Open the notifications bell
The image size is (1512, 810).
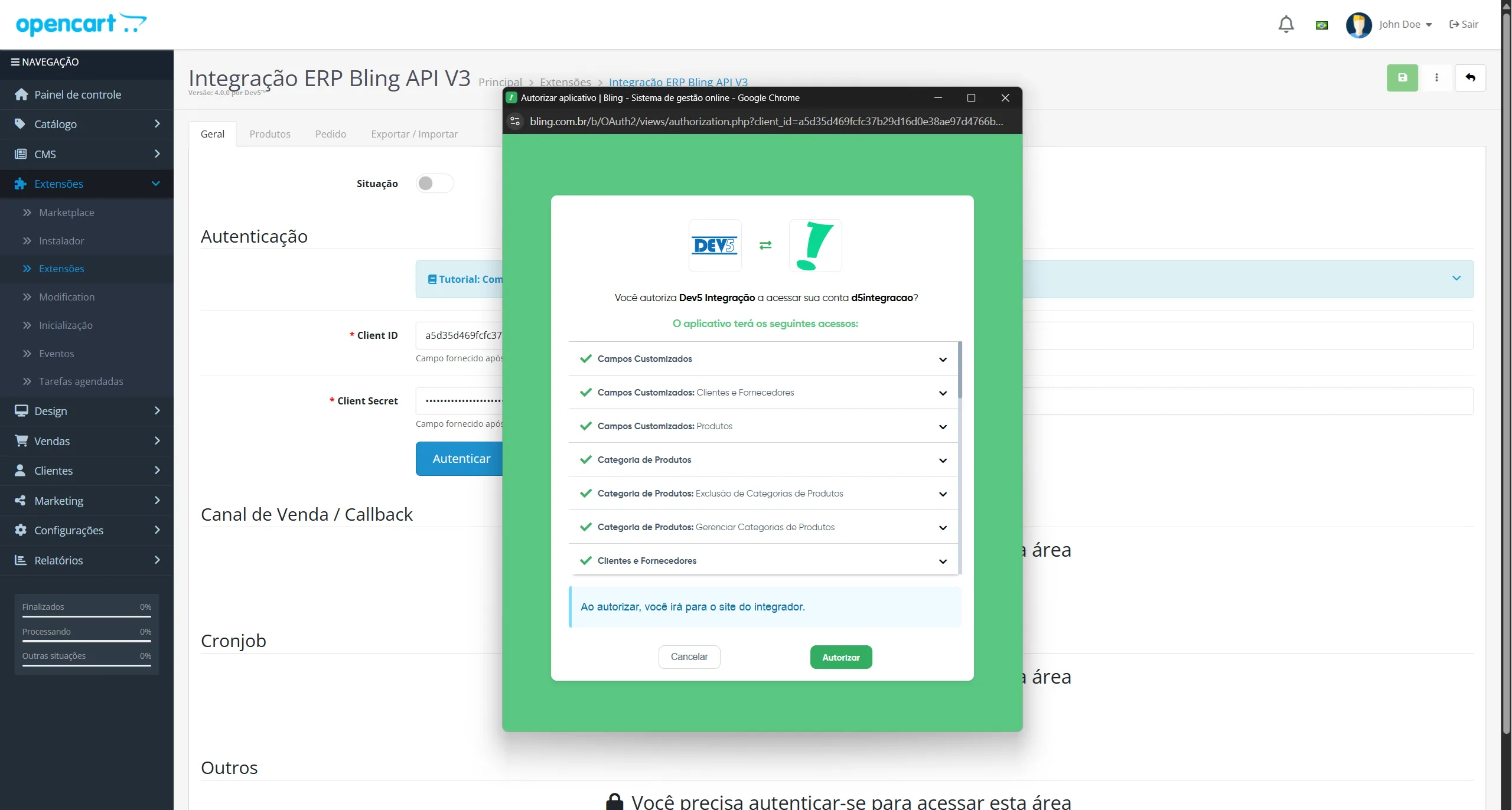(1286, 24)
